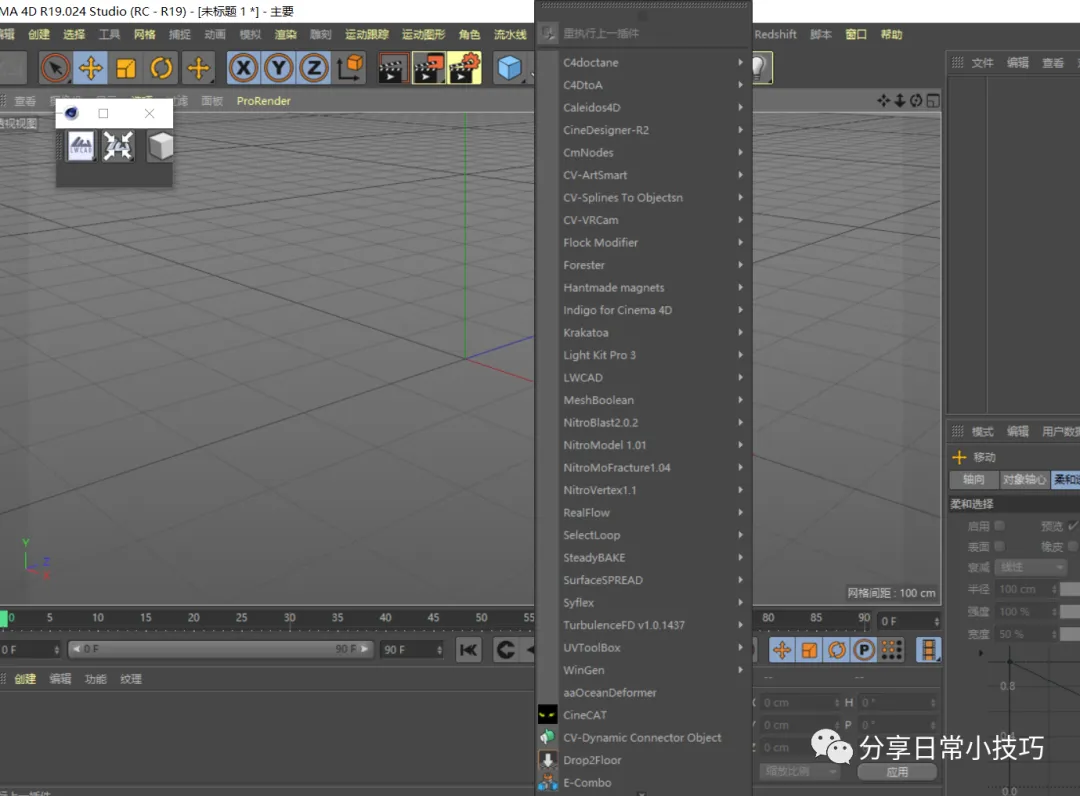Image resolution: width=1080 pixels, height=796 pixels.
Task: Expand the RealFlow submenu
Action: [643, 513]
